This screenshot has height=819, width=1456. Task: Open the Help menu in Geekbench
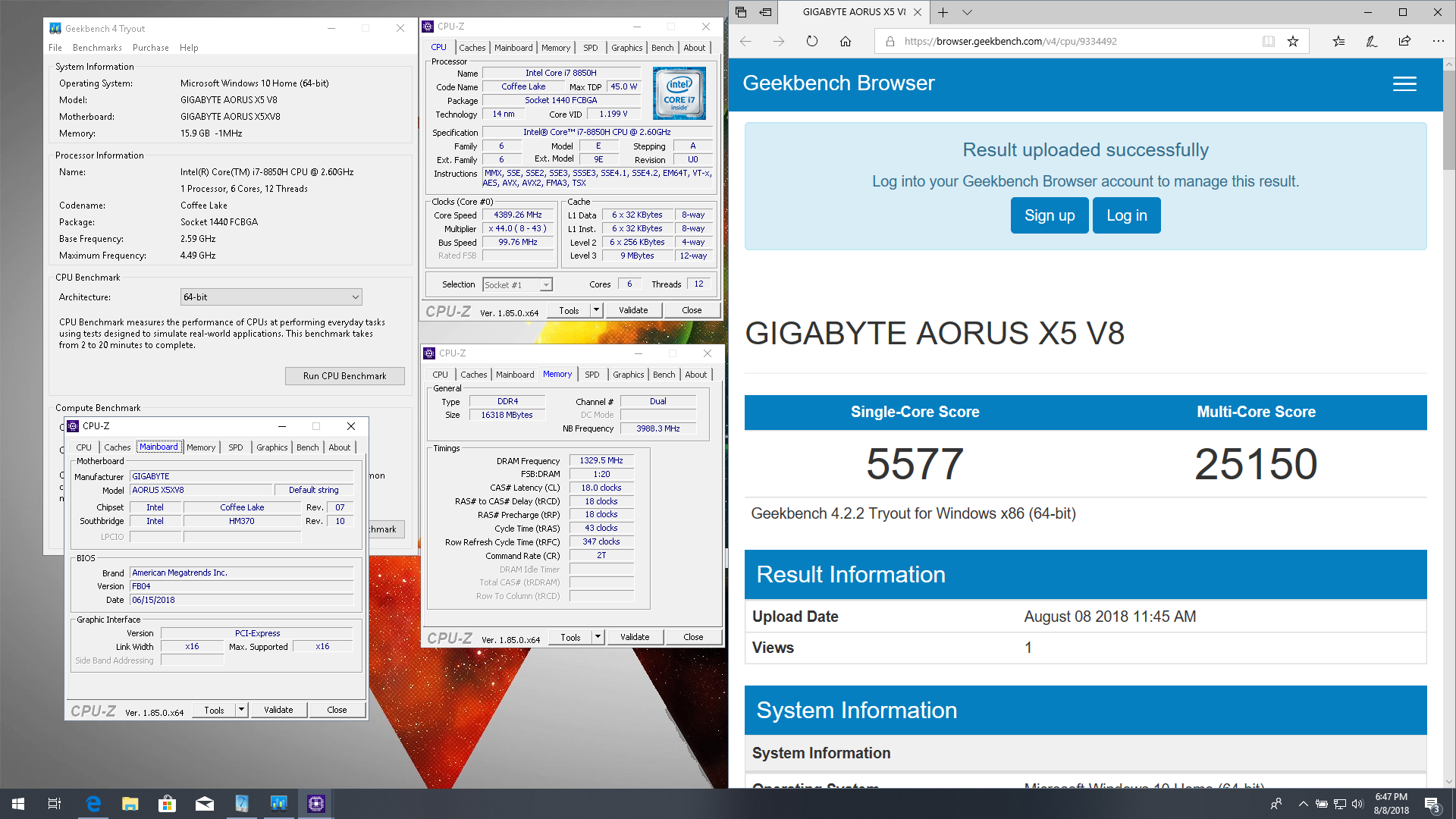(x=189, y=48)
